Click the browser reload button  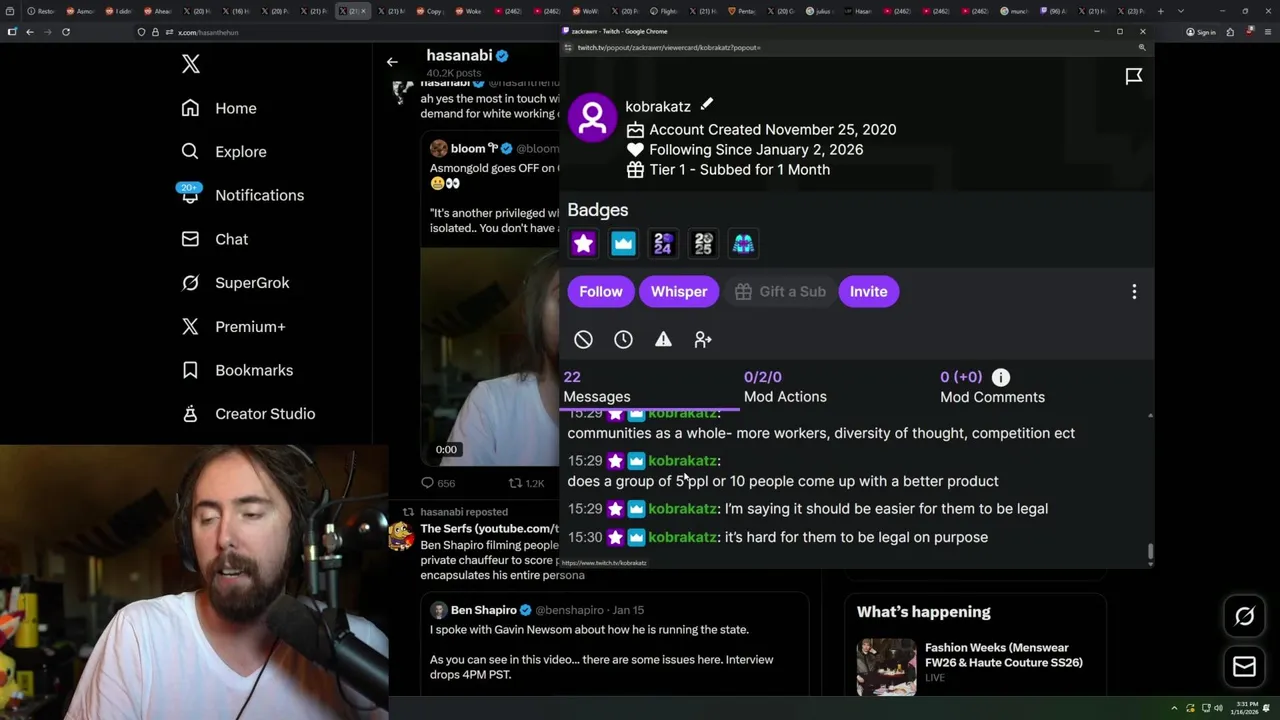coord(66,32)
